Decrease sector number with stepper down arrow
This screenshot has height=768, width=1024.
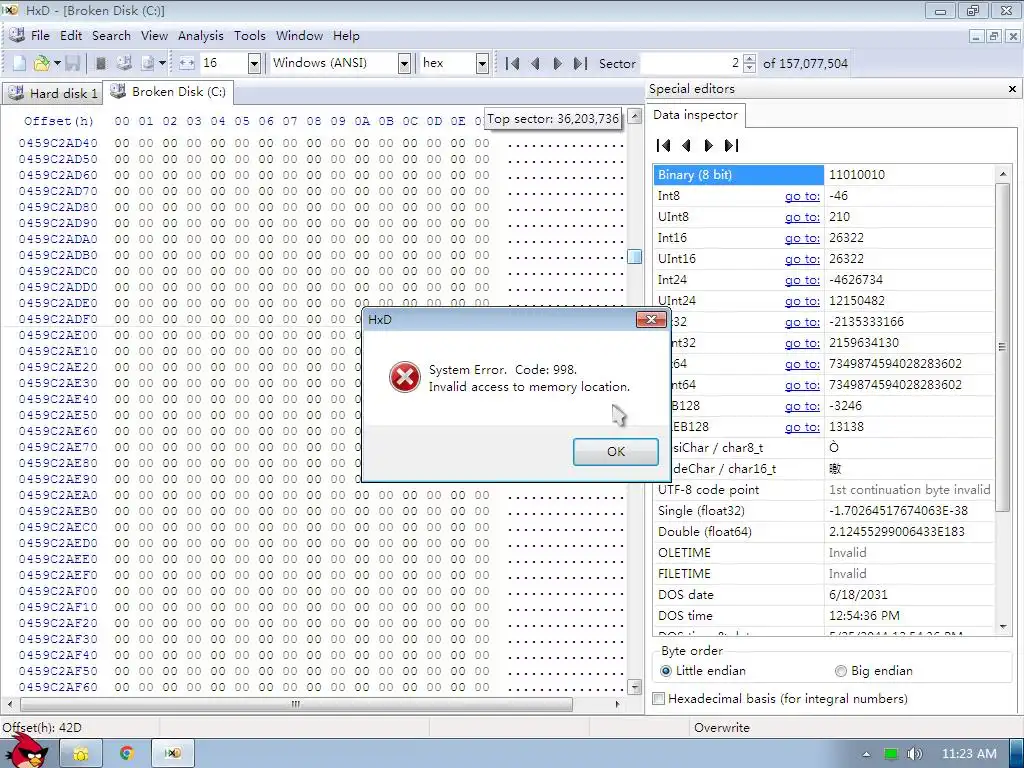(750, 68)
